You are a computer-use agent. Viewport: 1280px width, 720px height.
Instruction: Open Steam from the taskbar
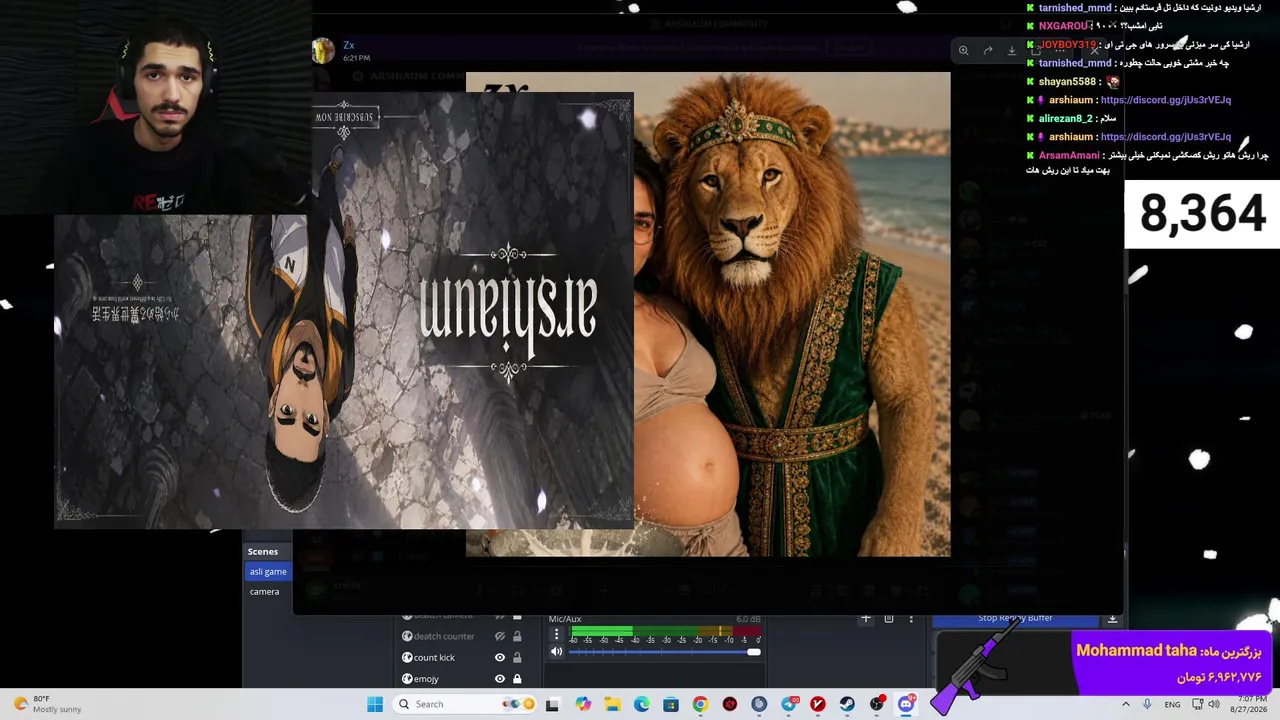pos(847,704)
